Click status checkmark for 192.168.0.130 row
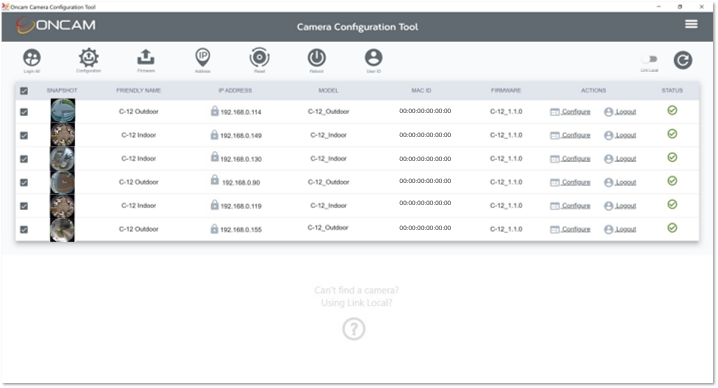This screenshot has width=718, height=388. [x=672, y=157]
